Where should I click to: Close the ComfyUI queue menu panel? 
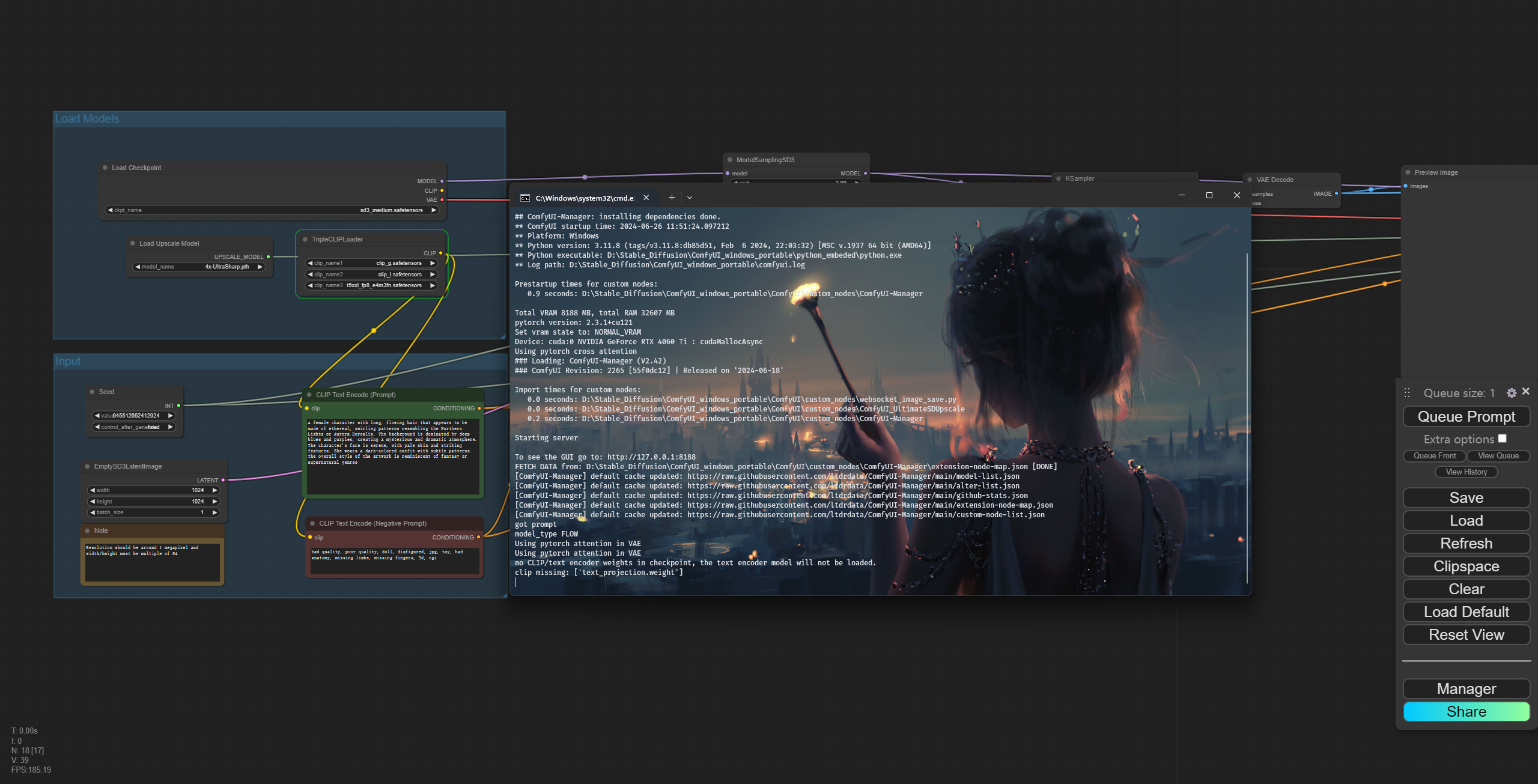1525,392
